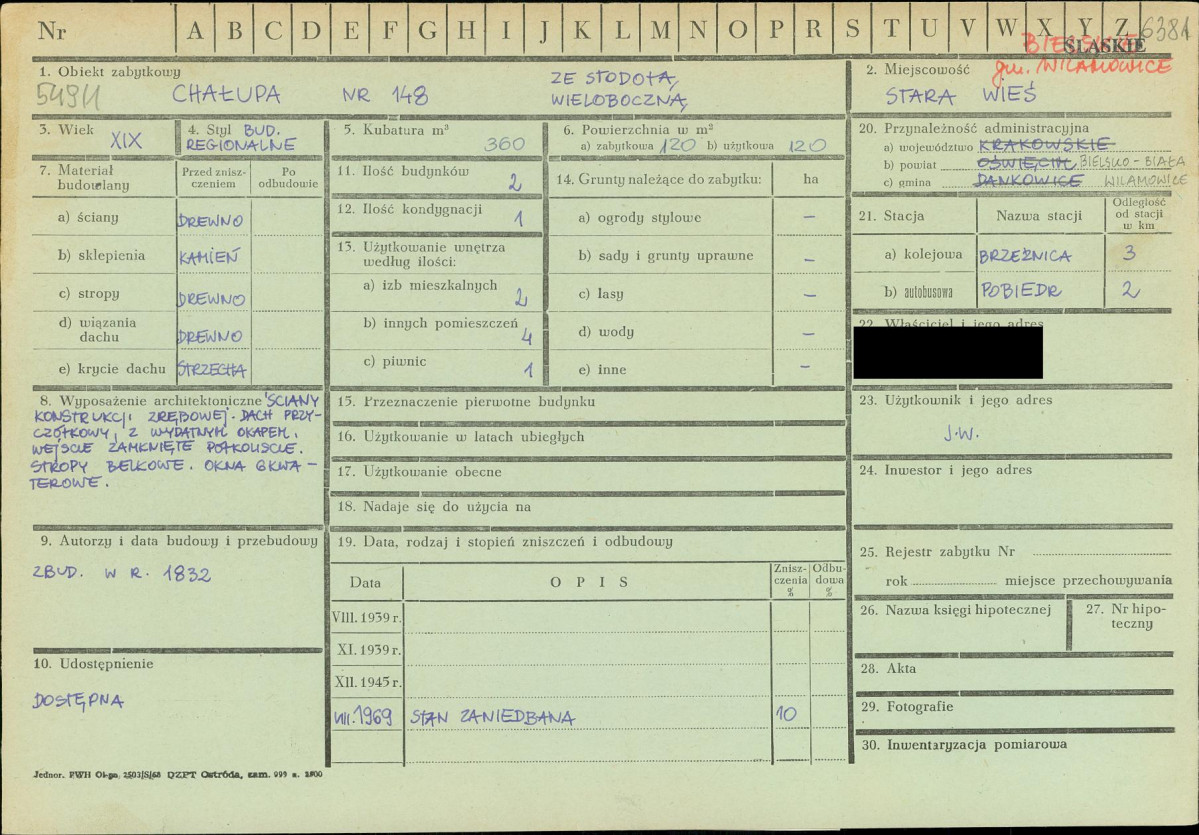
Task: Click the KAMIEŃ vaults material entry
Action: coord(210,257)
